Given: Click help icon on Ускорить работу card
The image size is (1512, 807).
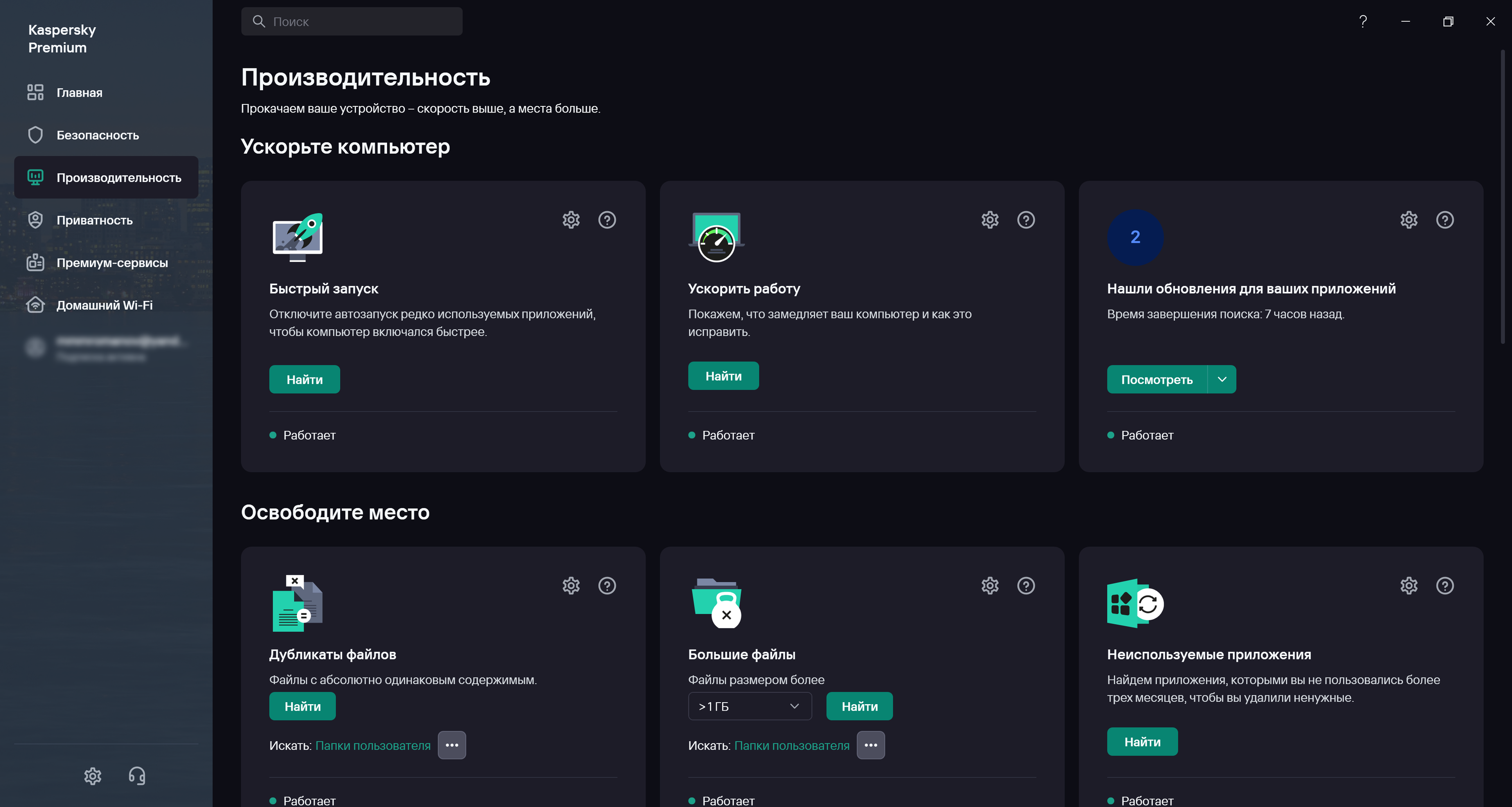Looking at the screenshot, I should pyautogui.click(x=1026, y=219).
